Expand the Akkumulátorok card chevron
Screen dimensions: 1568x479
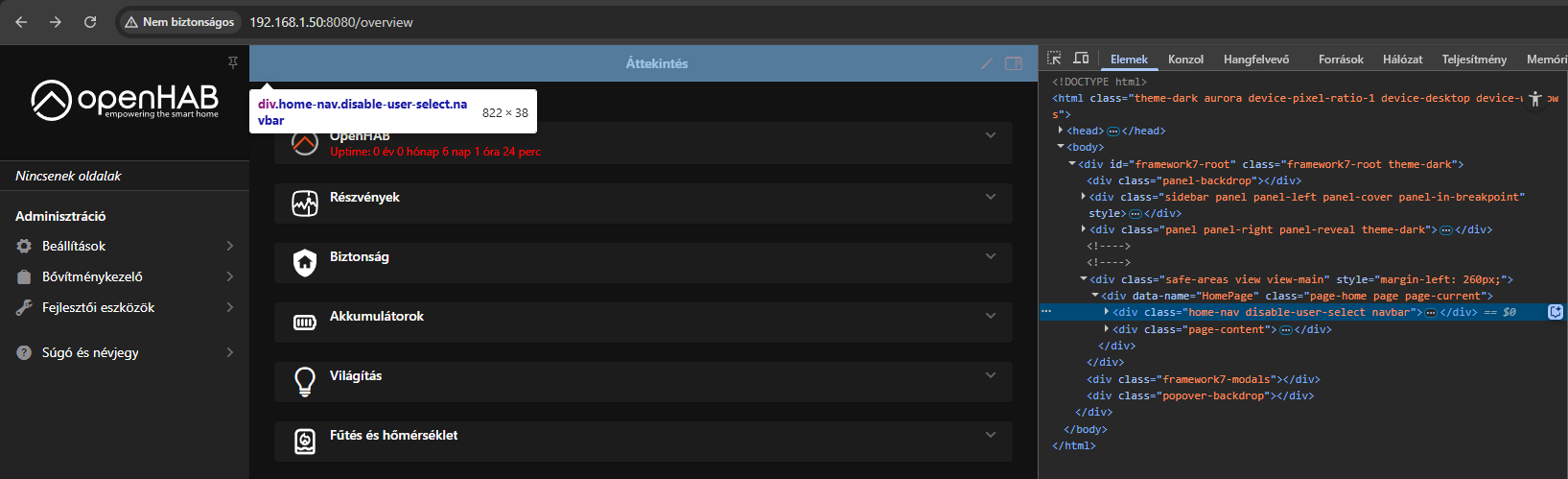[991, 316]
